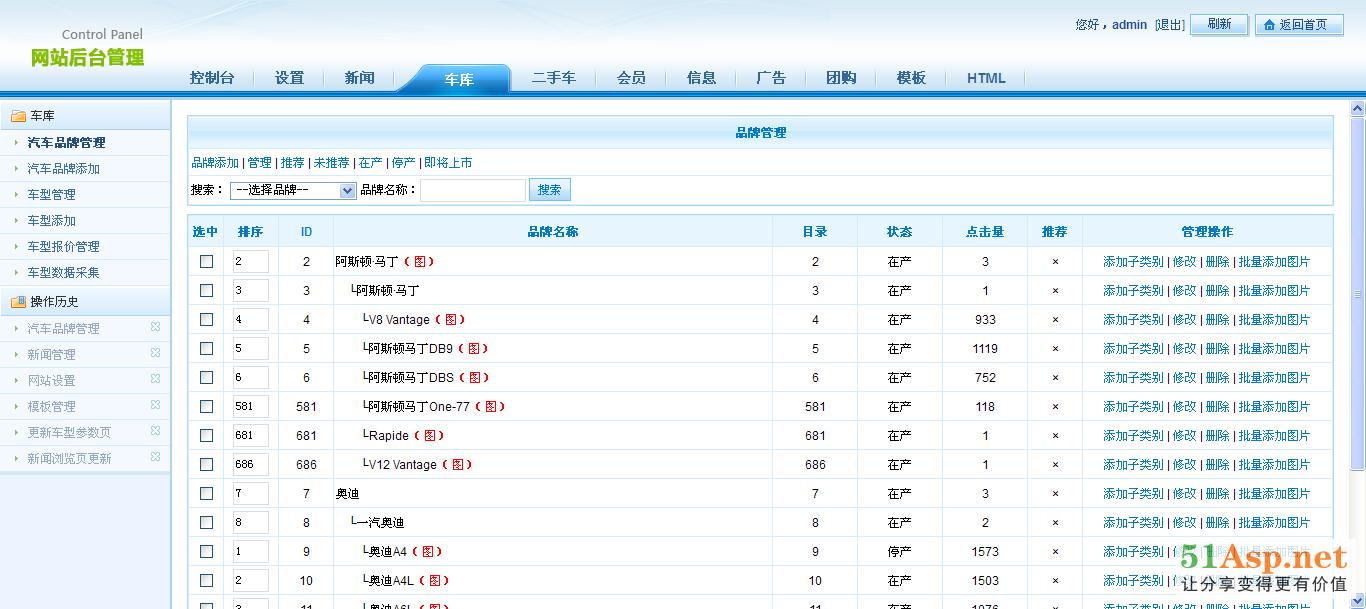Screen dimensions: 1366x609
Task: Open 汽车品牌添加 in the sidebar
Action: point(63,169)
